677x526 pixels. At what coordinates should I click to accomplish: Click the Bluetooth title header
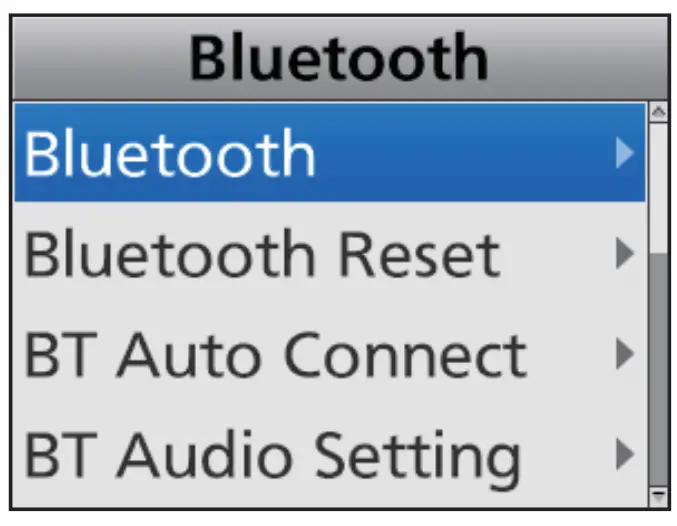coord(338,58)
